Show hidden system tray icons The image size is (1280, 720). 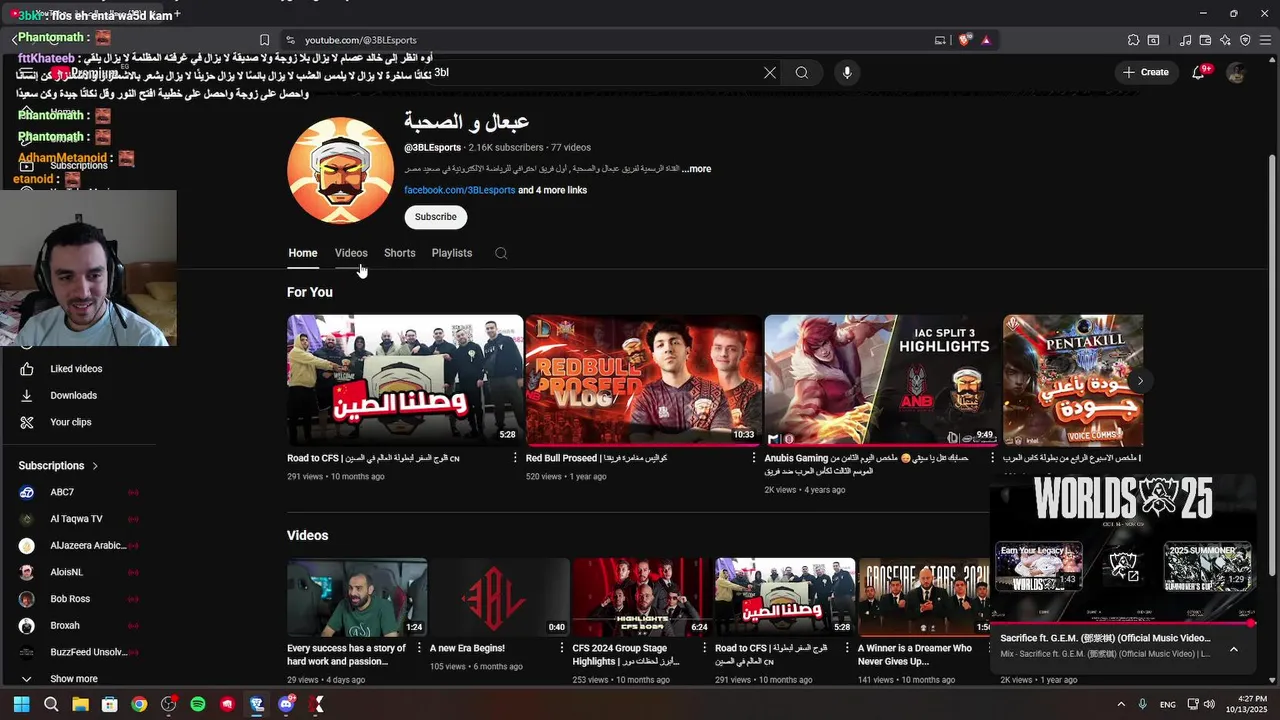coord(1120,704)
